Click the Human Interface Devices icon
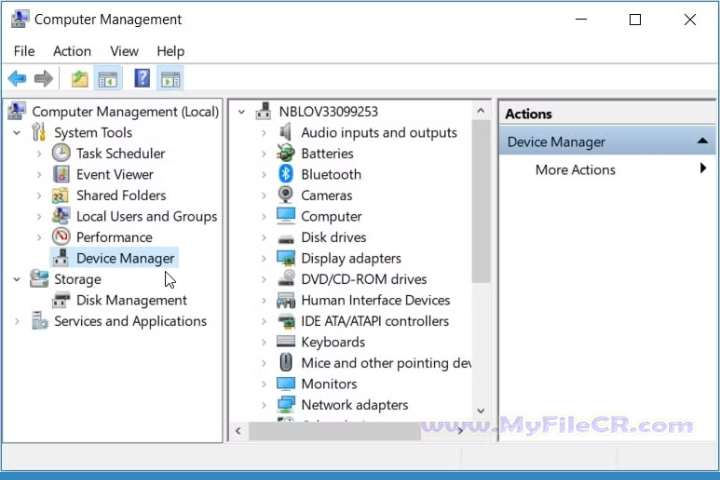This screenshot has height=480, width=720. pos(286,300)
